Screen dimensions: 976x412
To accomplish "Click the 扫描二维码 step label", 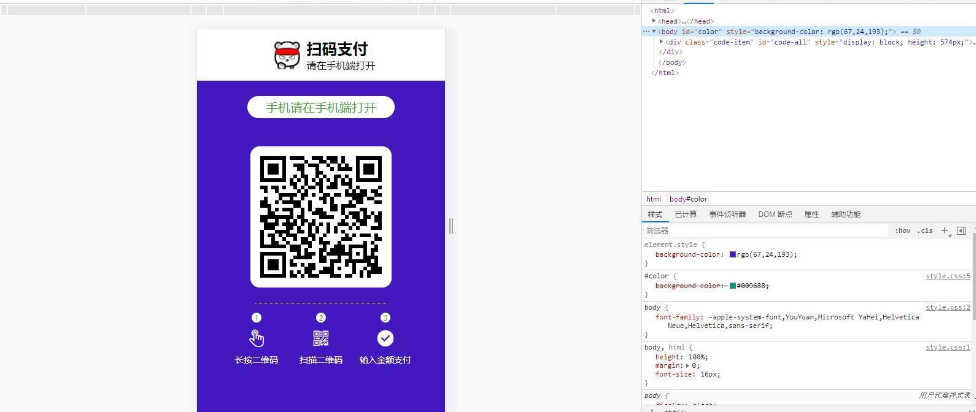I will [x=321, y=360].
